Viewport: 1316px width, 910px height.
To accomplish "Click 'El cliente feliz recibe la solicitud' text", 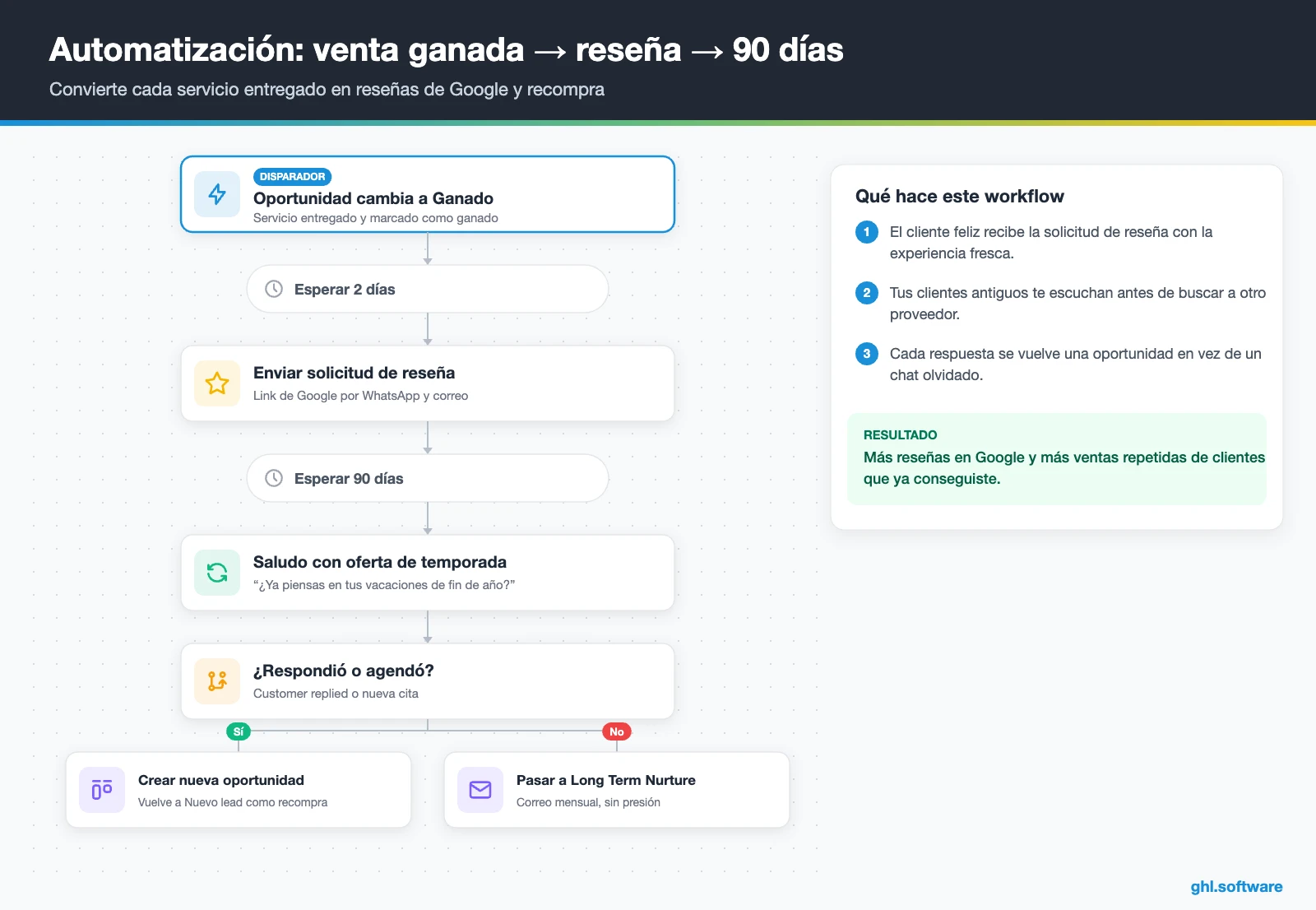I will point(1051,243).
